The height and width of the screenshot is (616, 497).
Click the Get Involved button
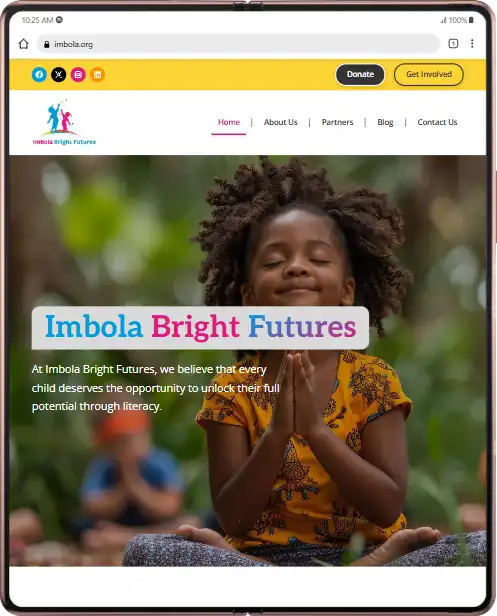pyautogui.click(x=429, y=74)
